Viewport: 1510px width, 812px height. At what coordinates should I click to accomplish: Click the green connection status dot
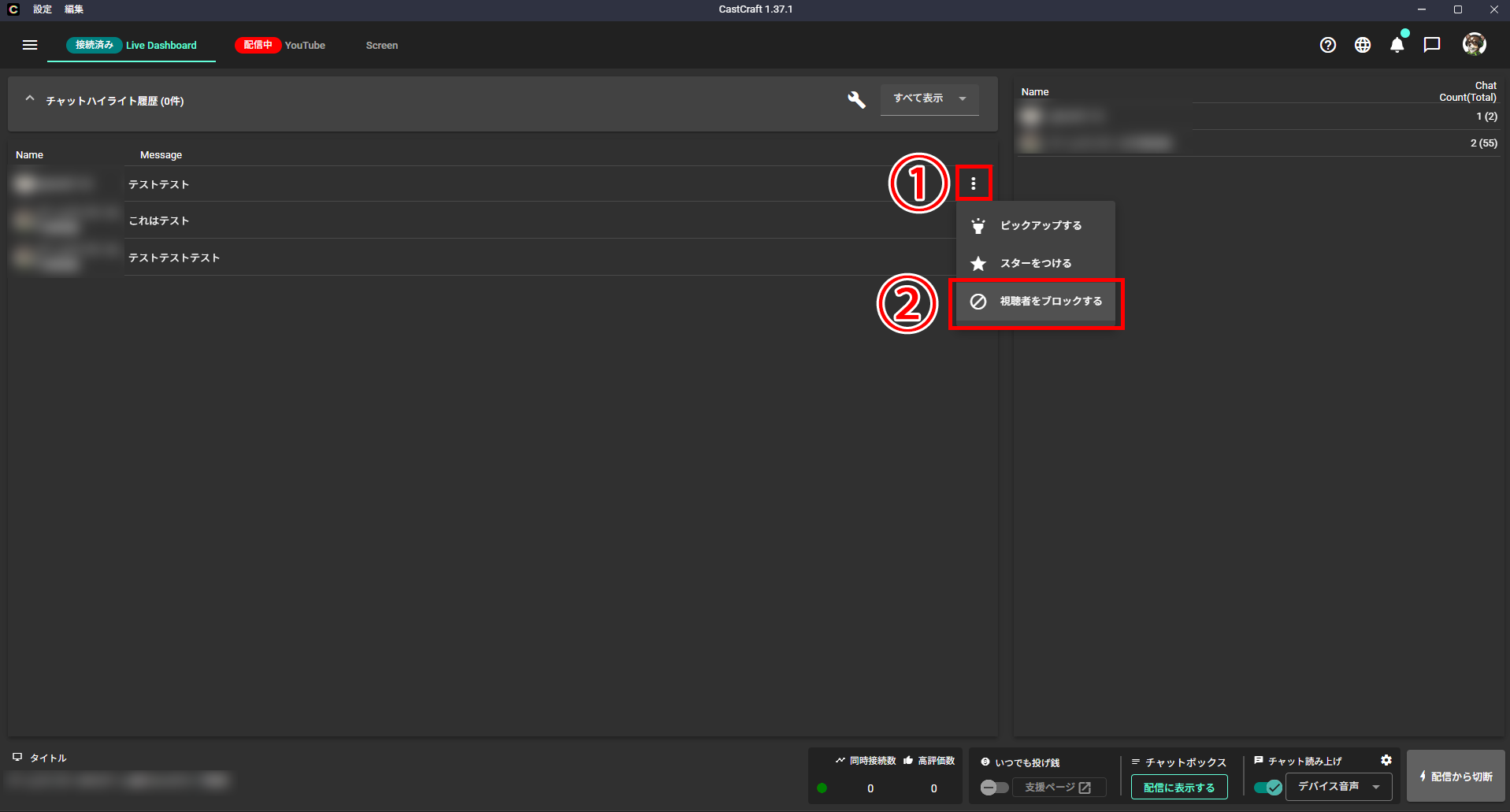[822, 788]
